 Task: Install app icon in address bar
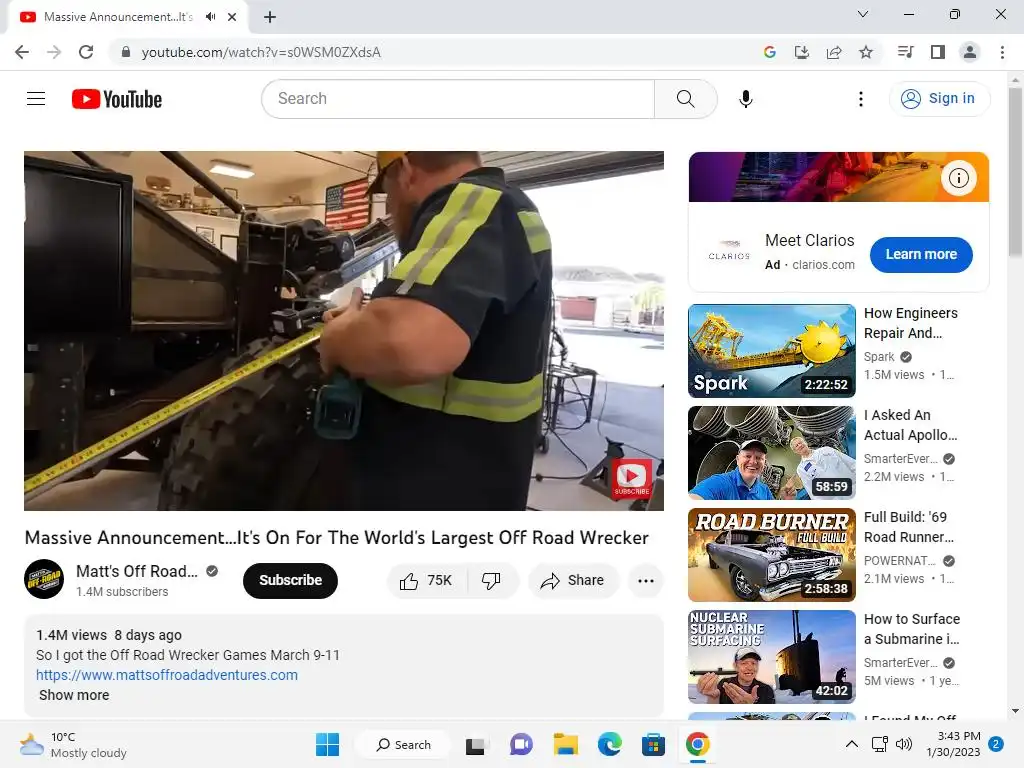802,52
